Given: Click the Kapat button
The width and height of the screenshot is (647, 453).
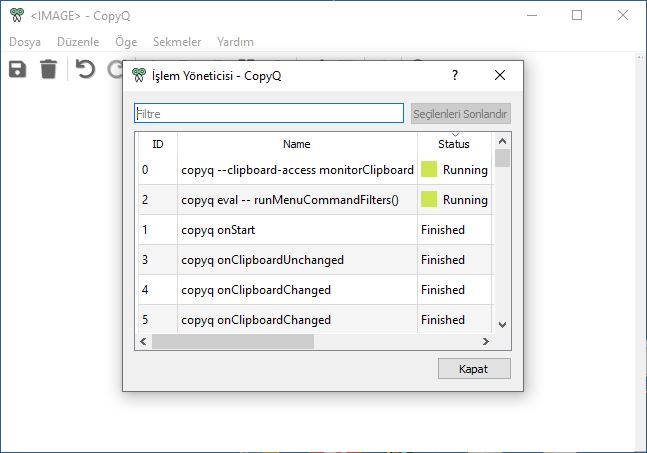Looking at the screenshot, I should tap(474, 368).
